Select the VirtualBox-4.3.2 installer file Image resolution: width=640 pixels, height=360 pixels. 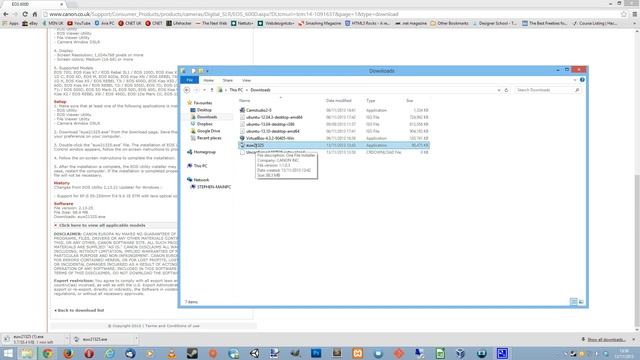[x=270, y=138]
